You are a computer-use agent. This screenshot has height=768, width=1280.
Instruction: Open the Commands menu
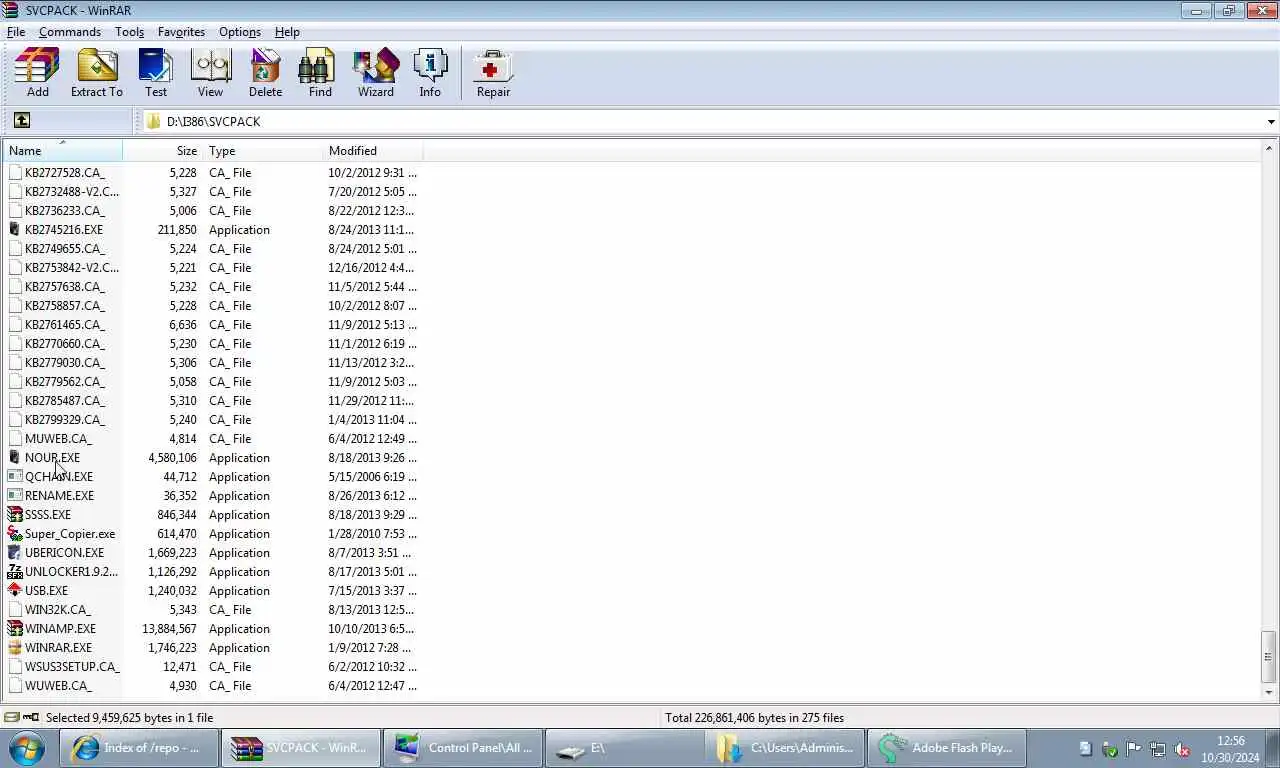[x=70, y=32]
